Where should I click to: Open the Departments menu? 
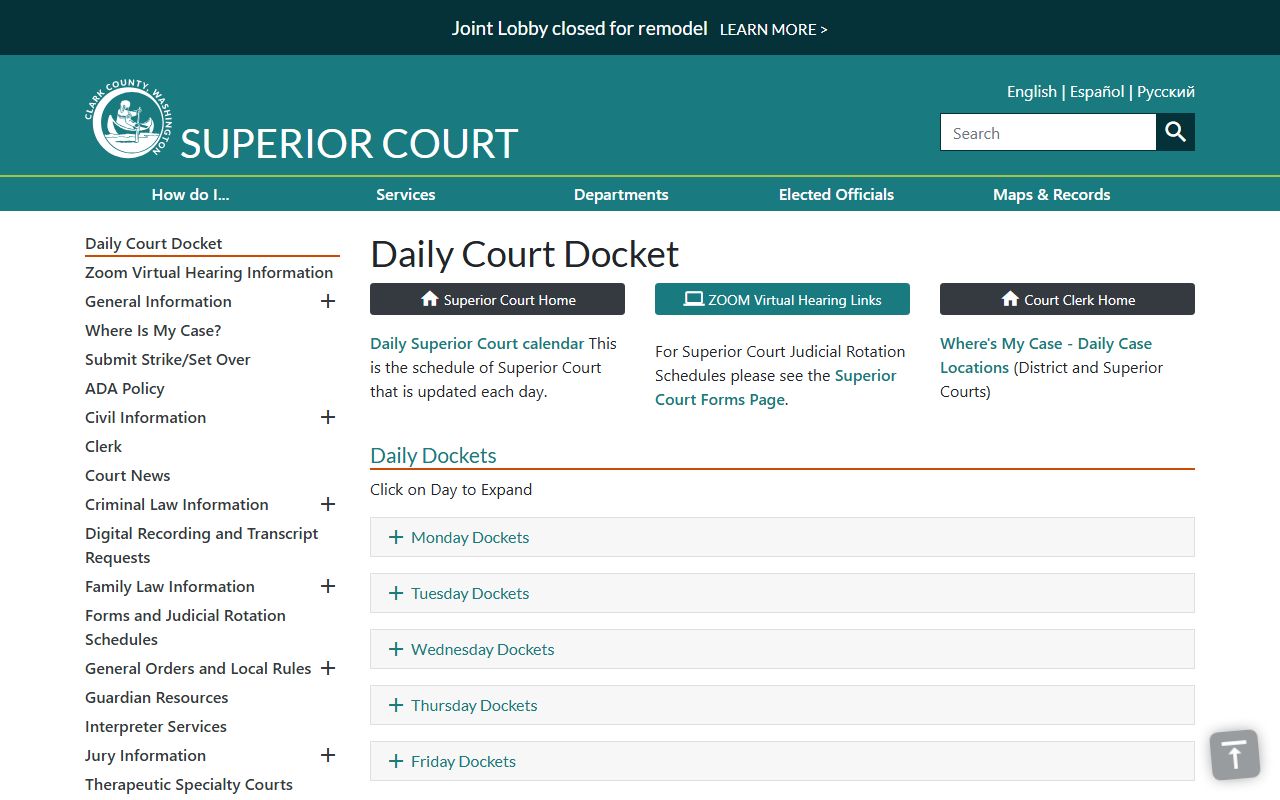tap(621, 194)
